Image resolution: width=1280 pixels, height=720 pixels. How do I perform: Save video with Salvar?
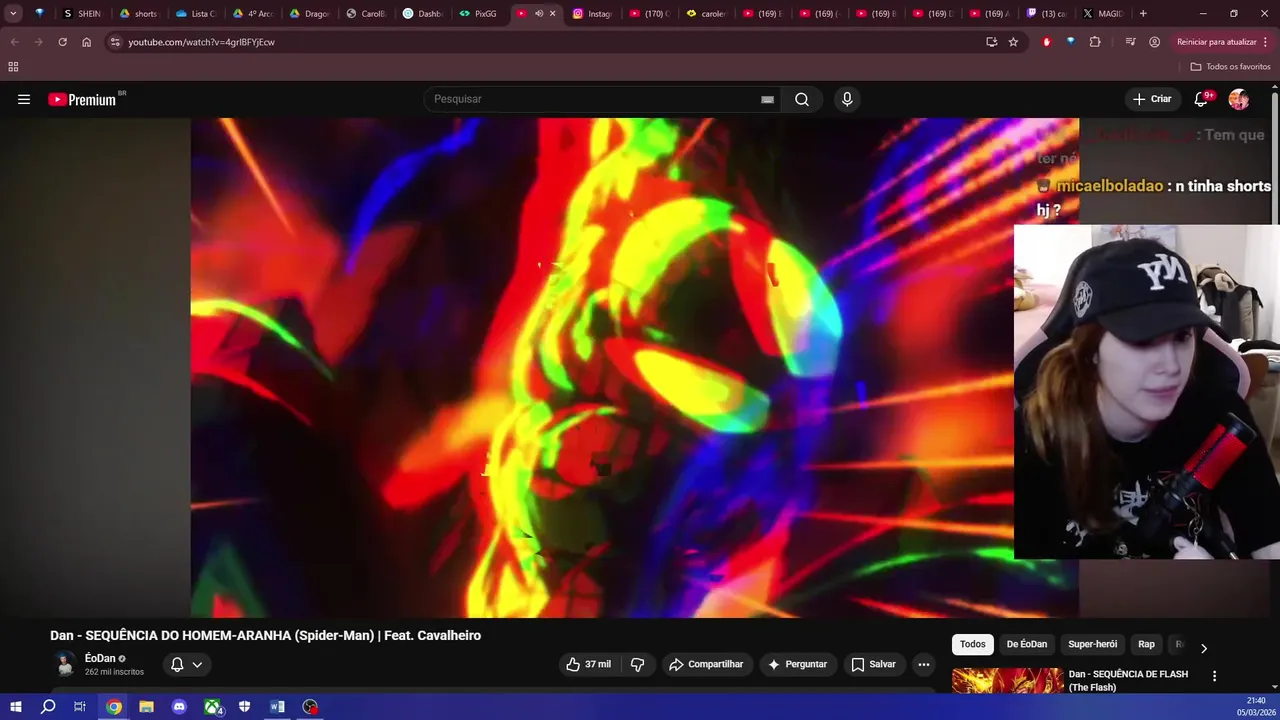click(873, 664)
